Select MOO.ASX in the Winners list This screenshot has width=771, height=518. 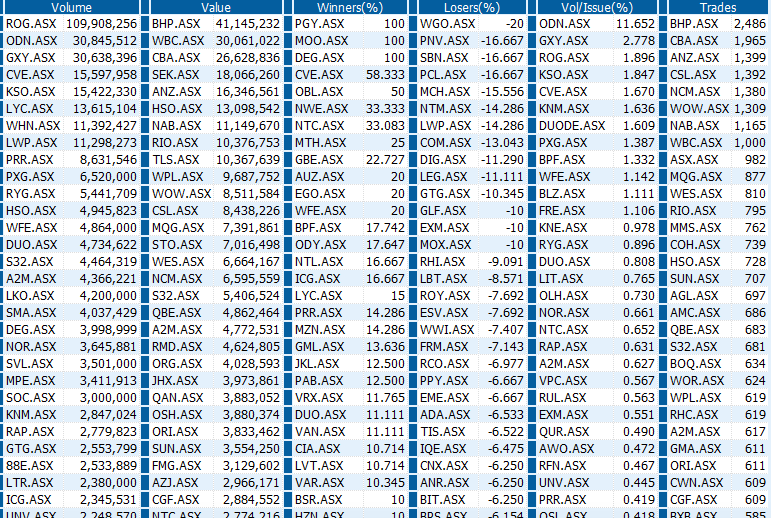tap(322, 41)
